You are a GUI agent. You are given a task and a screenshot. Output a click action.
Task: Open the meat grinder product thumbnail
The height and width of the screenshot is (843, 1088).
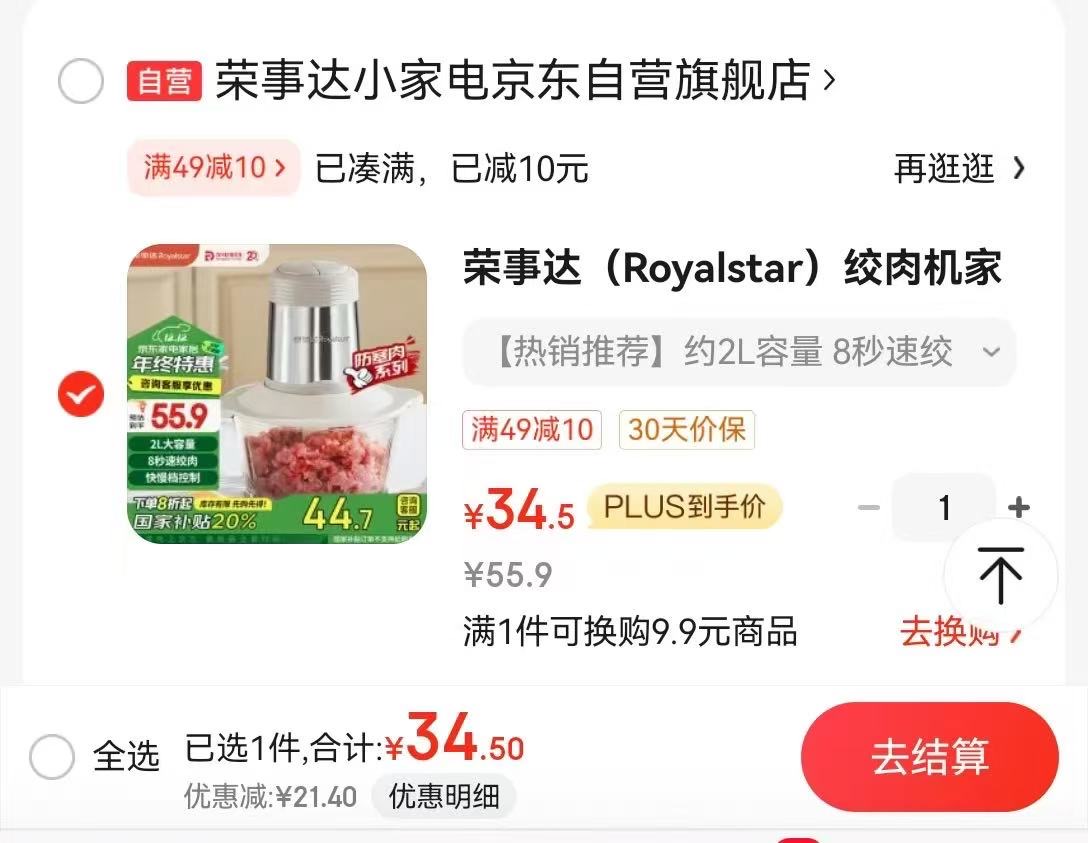[x=277, y=393]
